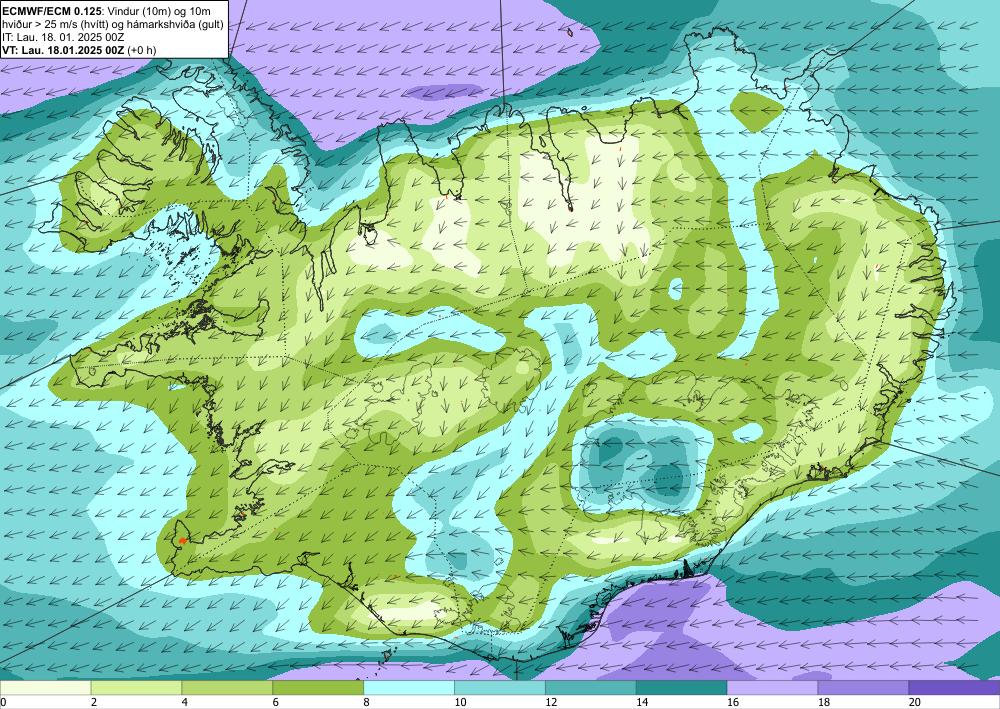Click the above-20 m/s dark violet legend swatch

955,688
